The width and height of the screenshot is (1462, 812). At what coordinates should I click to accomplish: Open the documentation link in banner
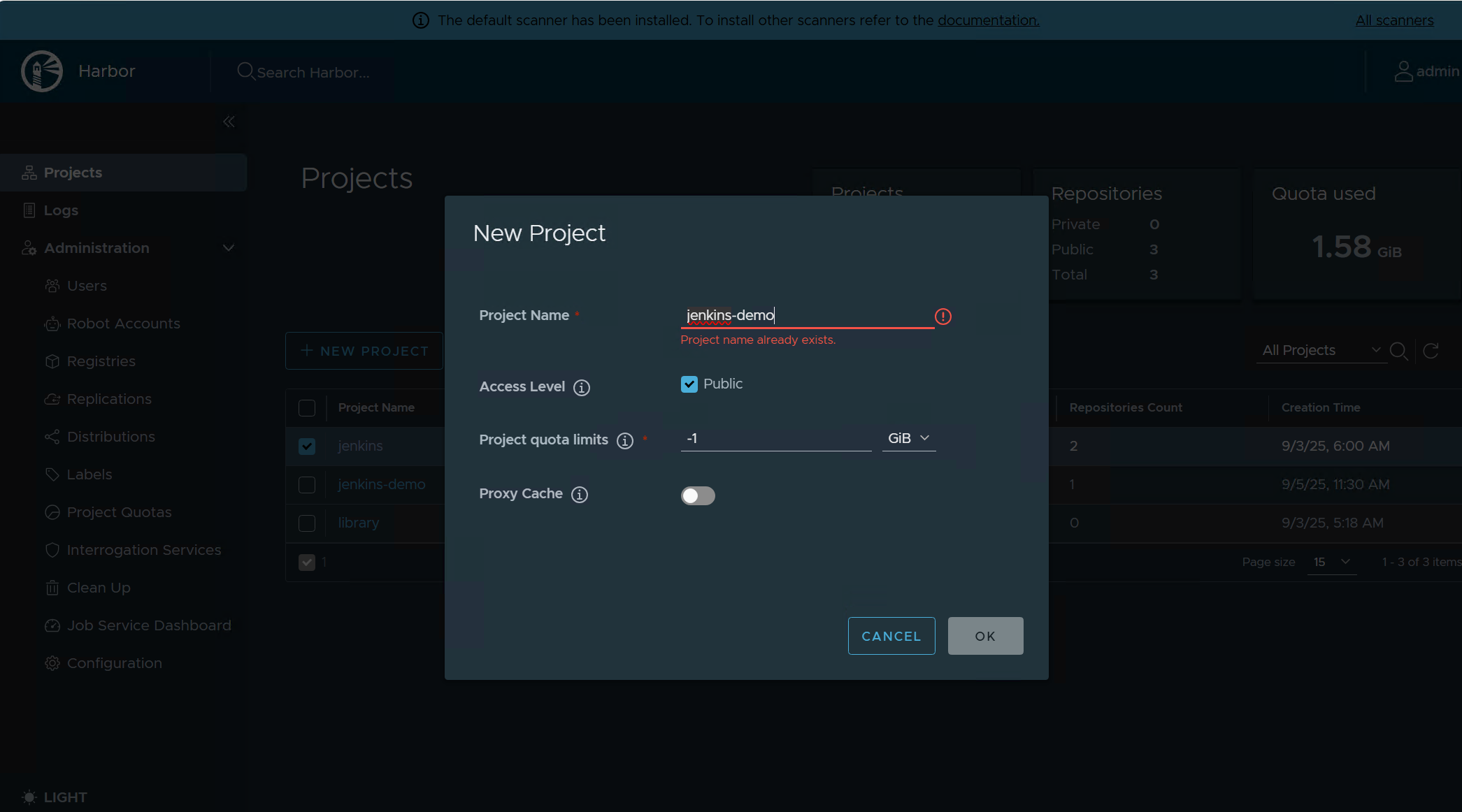tap(988, 20)
